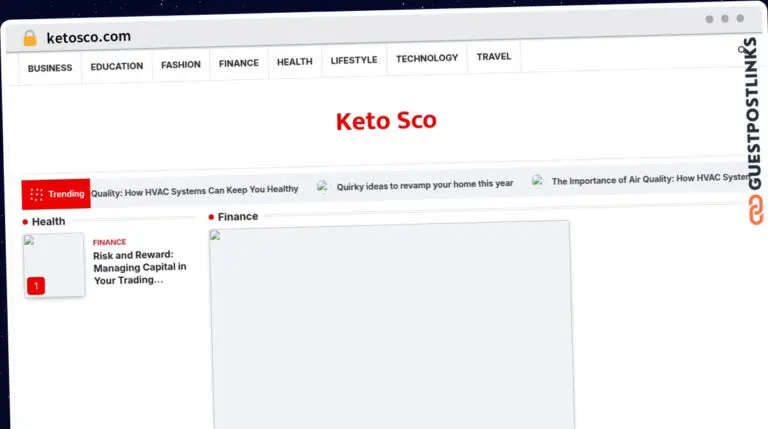This screenshot has height=429, width=768.
Task: Open Risk and Reward trading article
Action: [140, 267]
